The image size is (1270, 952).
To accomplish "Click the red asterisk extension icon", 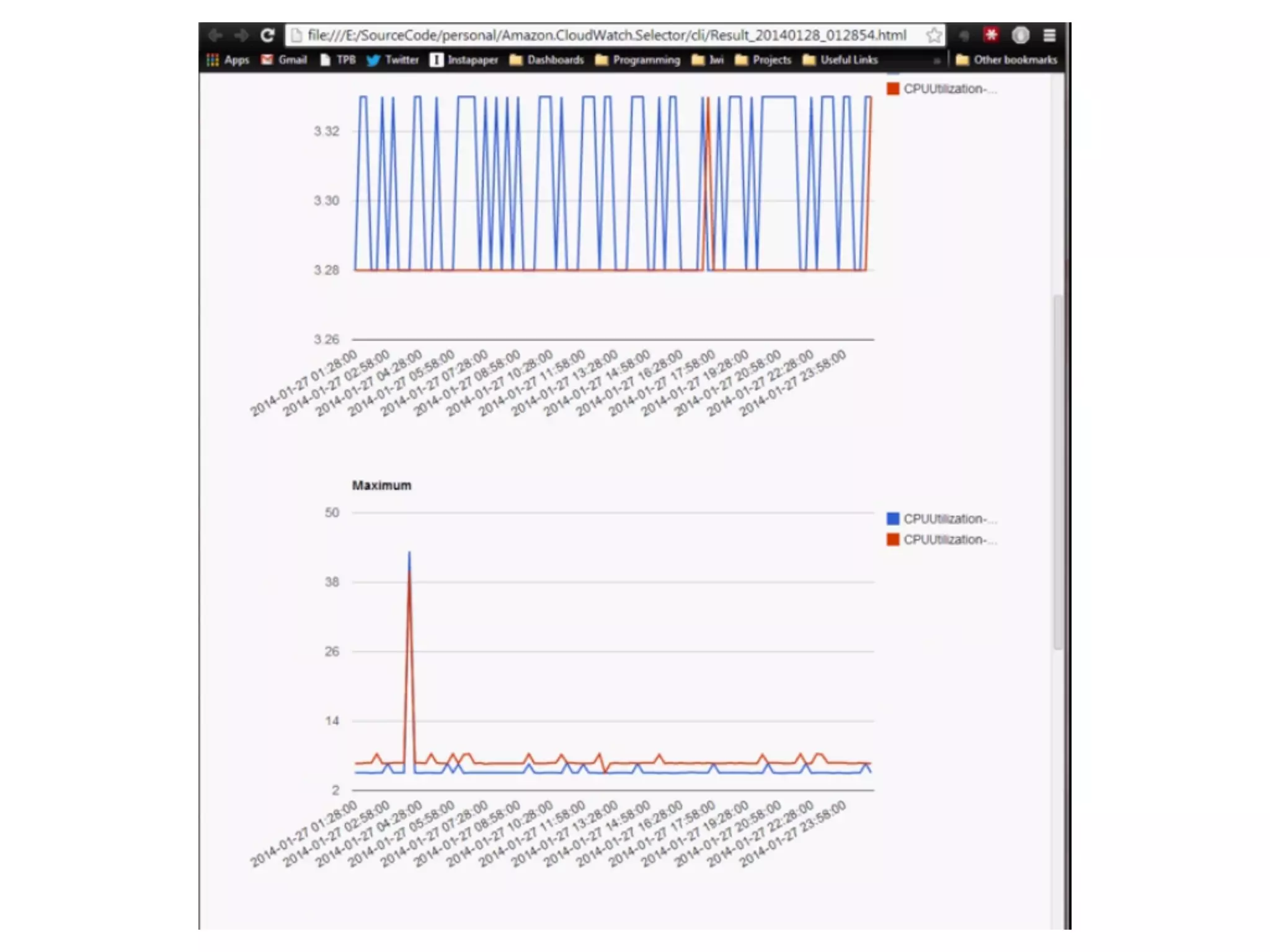I will tap(991, 35).
